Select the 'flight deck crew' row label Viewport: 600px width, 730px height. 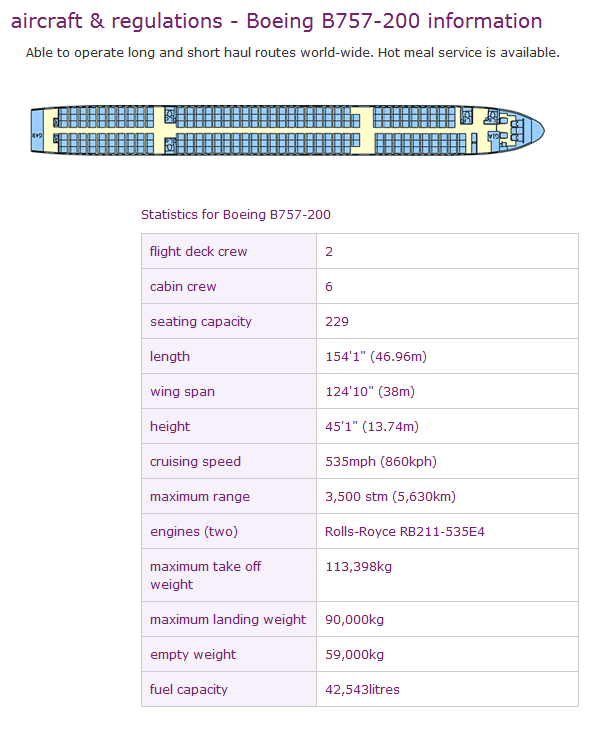[x=199, y=251]
